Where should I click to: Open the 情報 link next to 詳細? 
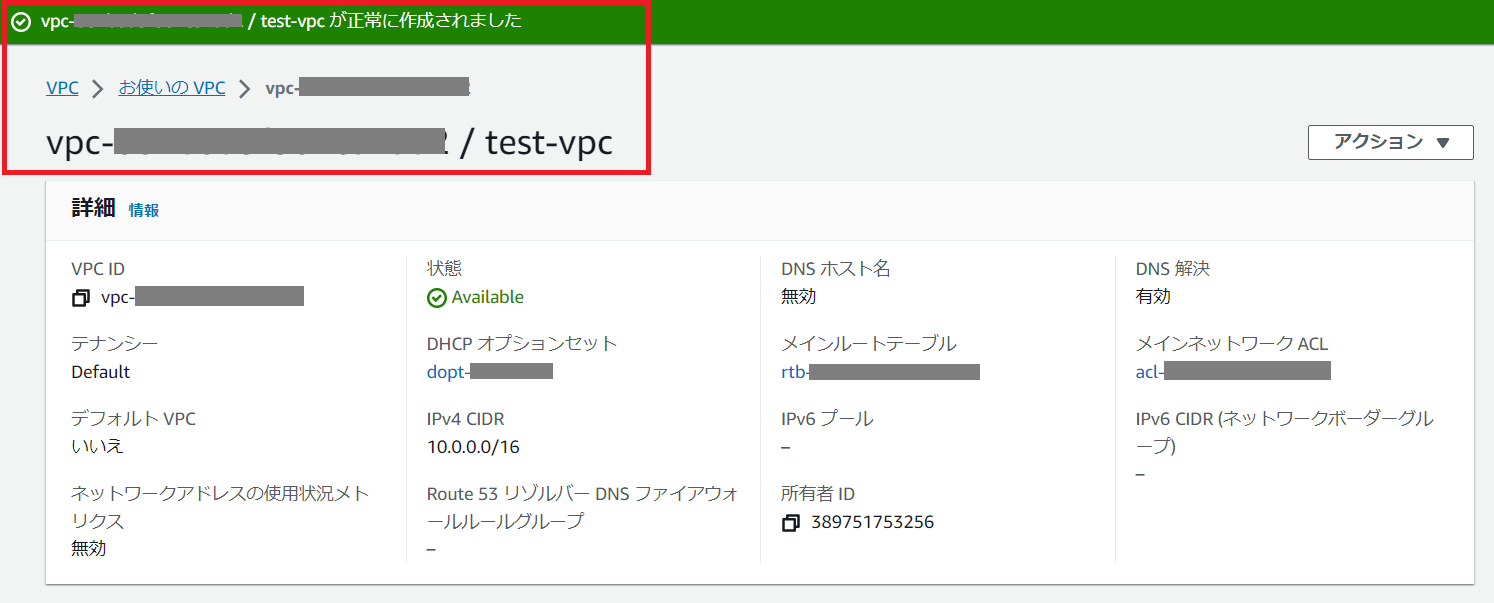pyautogui.click(x=143, y=210)
